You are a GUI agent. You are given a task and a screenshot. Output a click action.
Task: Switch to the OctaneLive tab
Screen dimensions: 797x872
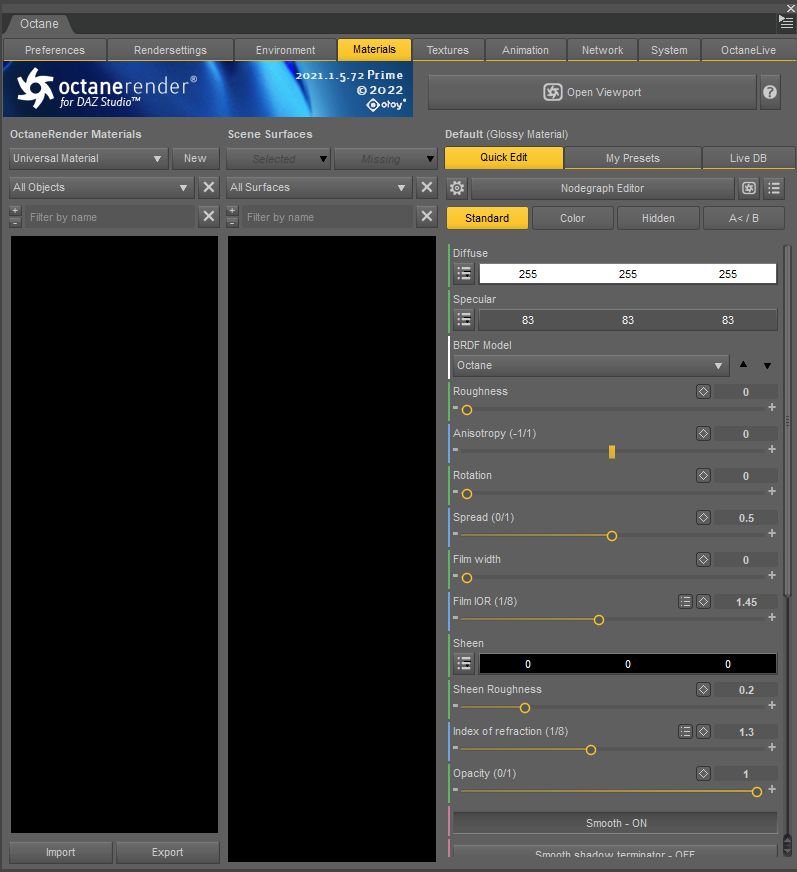[x=748, y=50]
